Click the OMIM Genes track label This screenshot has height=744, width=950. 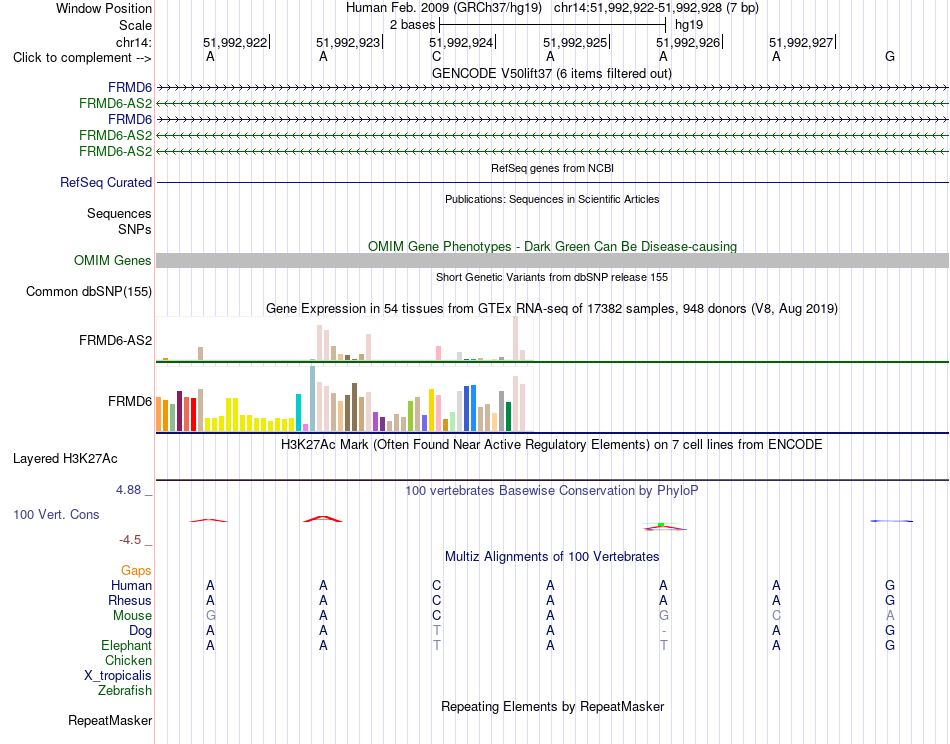(112, 261)
